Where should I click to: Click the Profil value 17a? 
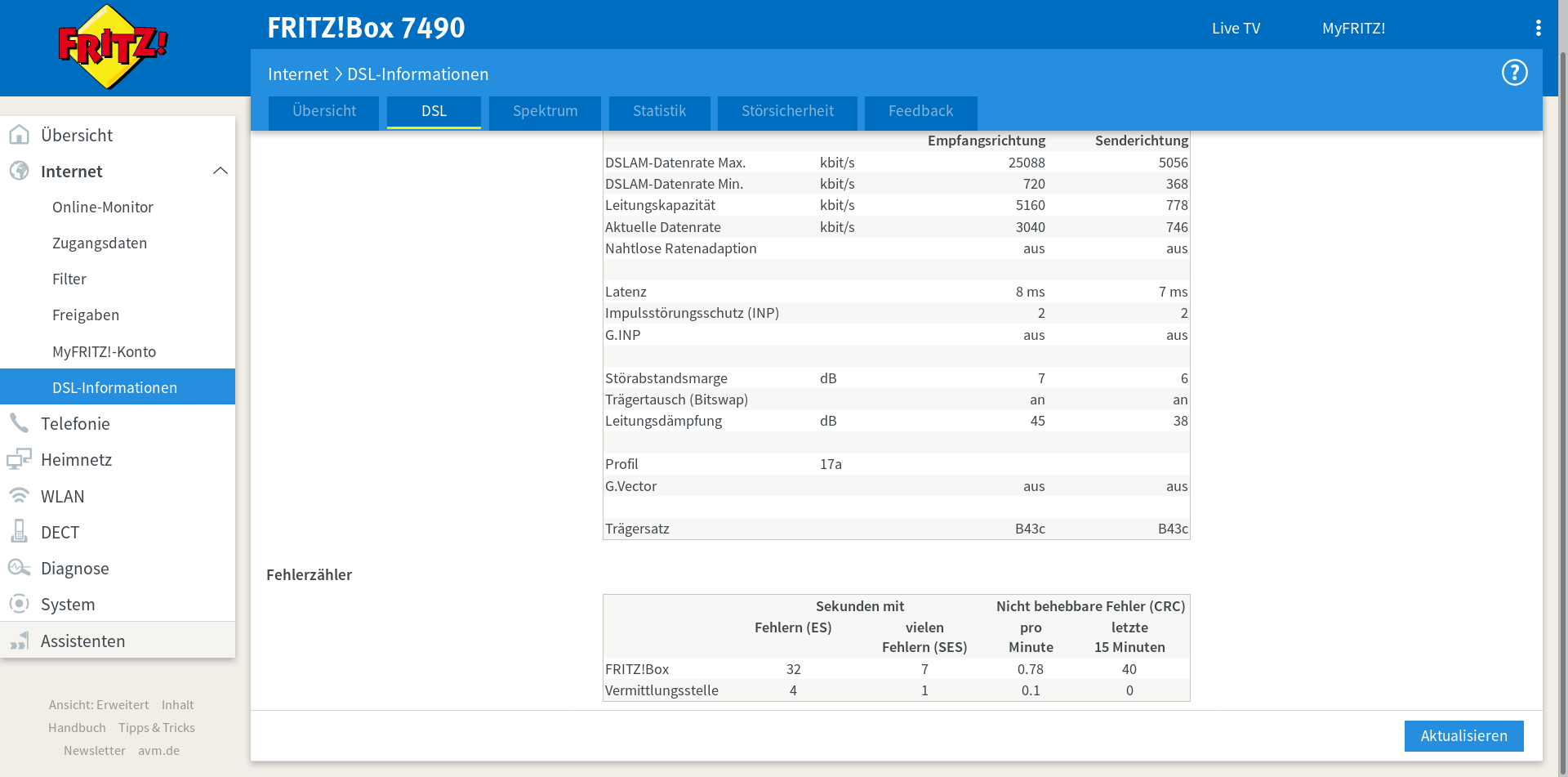[831, 464]
